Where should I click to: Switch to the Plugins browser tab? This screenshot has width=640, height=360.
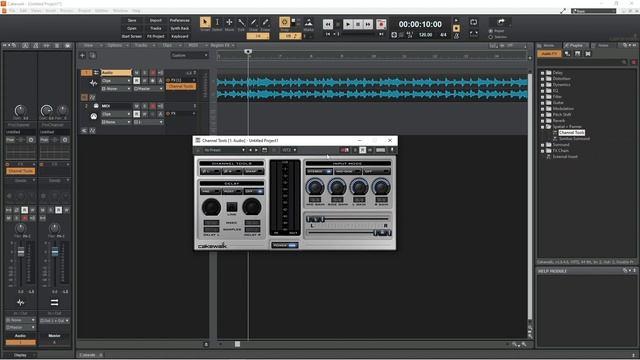tap(576, 45)
